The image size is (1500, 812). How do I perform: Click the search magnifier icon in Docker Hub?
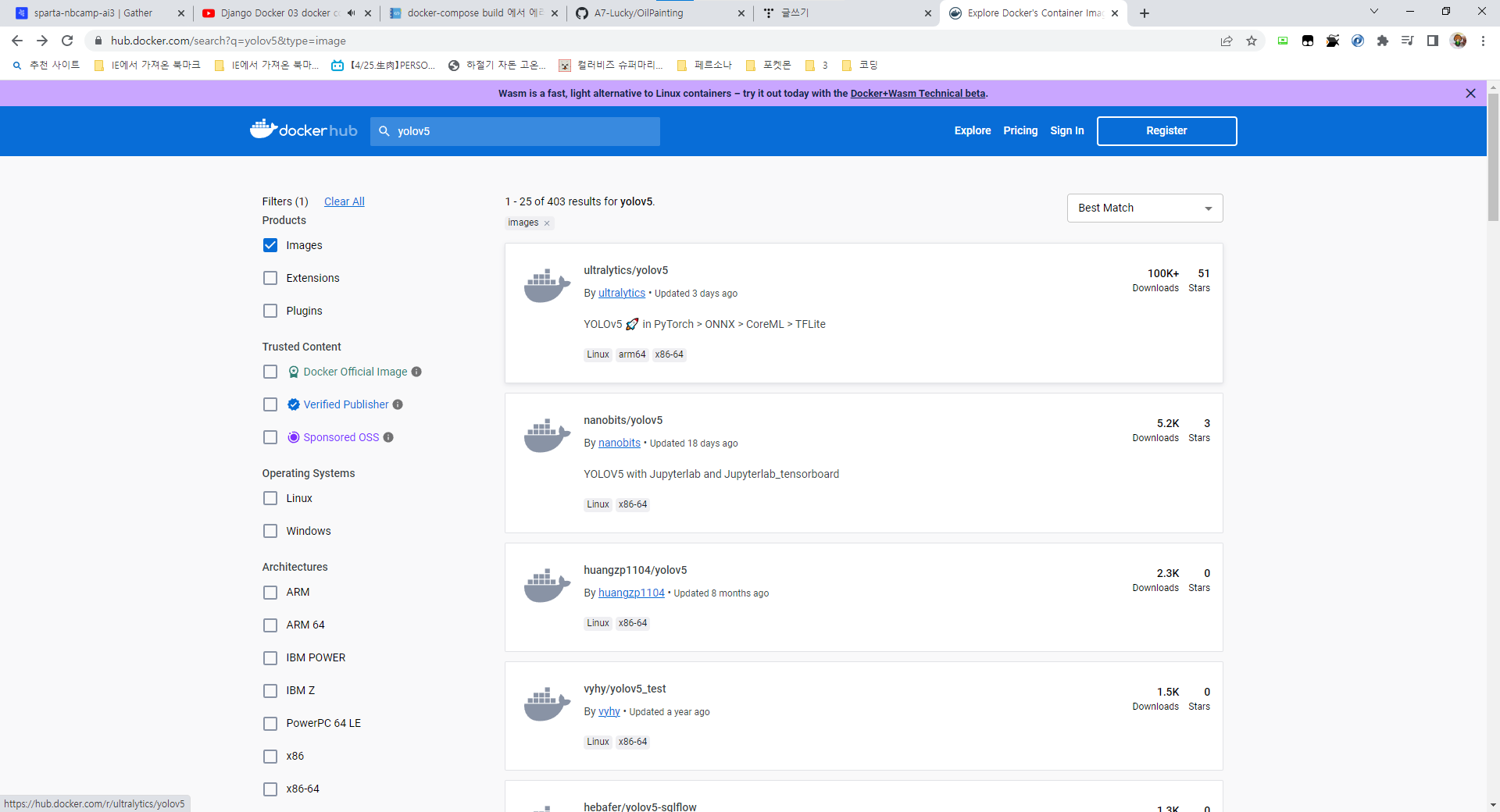coord(384,131)
